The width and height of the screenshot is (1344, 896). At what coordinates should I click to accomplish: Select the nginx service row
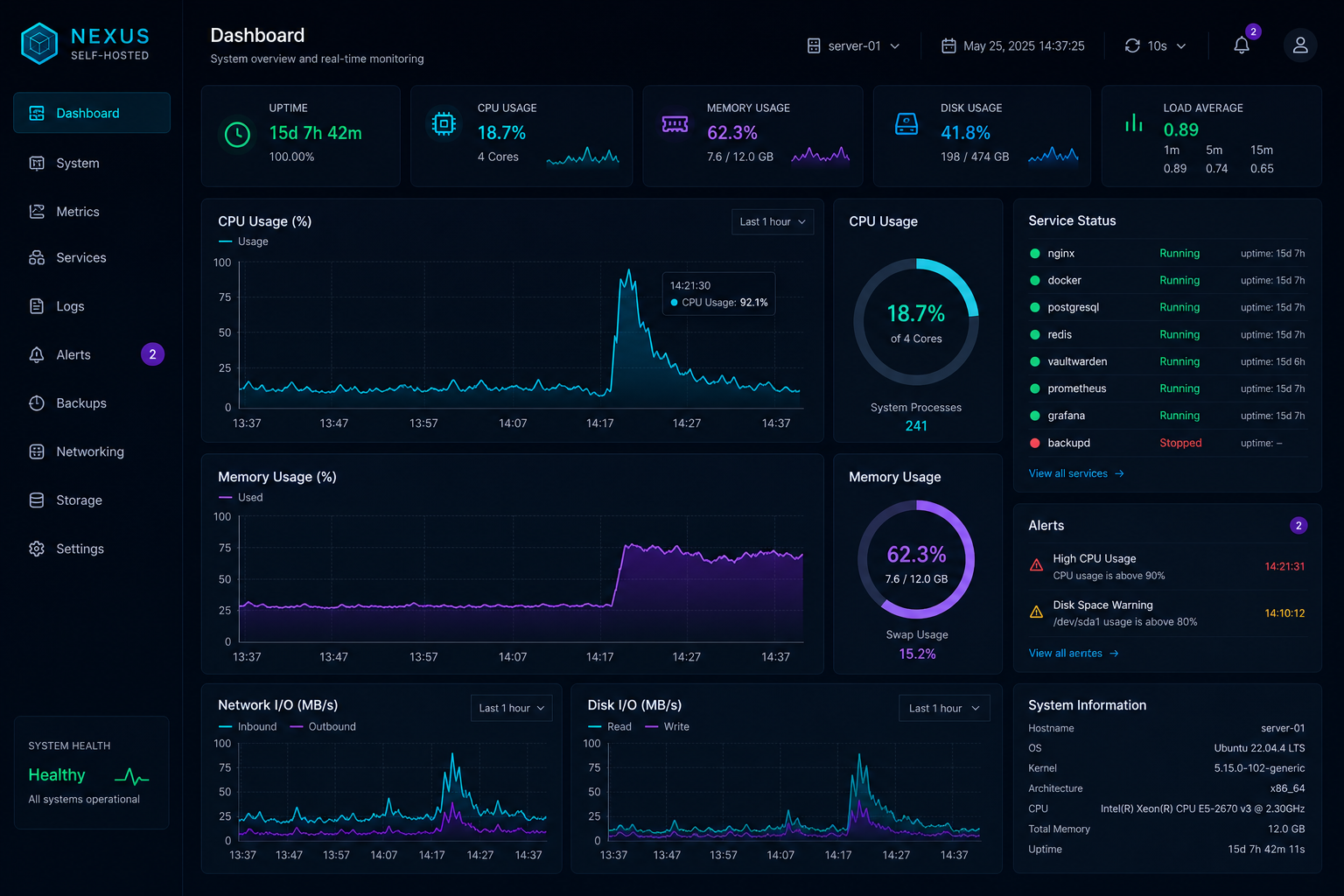[1167, 253]
